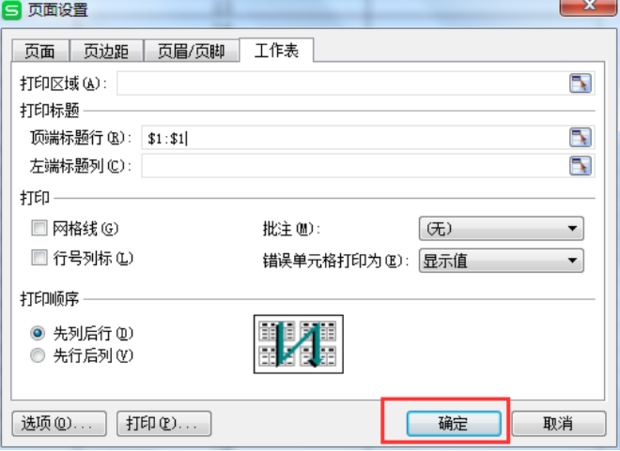The height and width of the screenshot is (451, 620).
Task: Select the 工作表 tab
Action: tap(276, 50)
